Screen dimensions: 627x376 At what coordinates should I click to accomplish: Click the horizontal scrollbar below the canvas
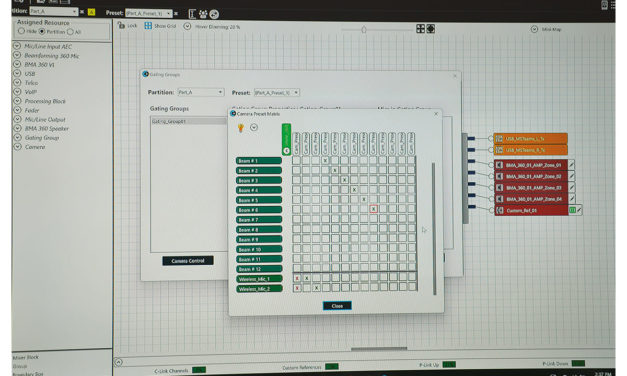[379, 349]
